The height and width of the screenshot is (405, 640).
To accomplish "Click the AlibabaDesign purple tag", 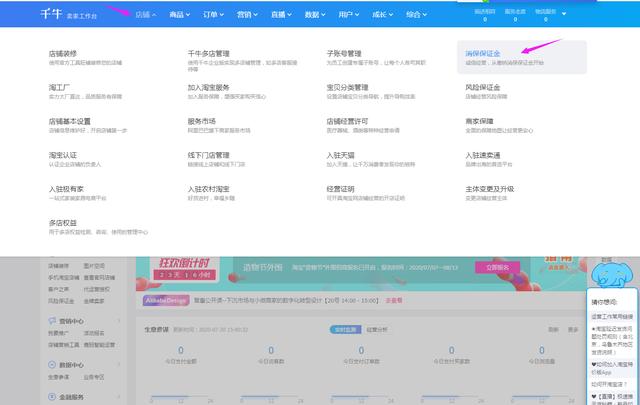I will (166, 300).
